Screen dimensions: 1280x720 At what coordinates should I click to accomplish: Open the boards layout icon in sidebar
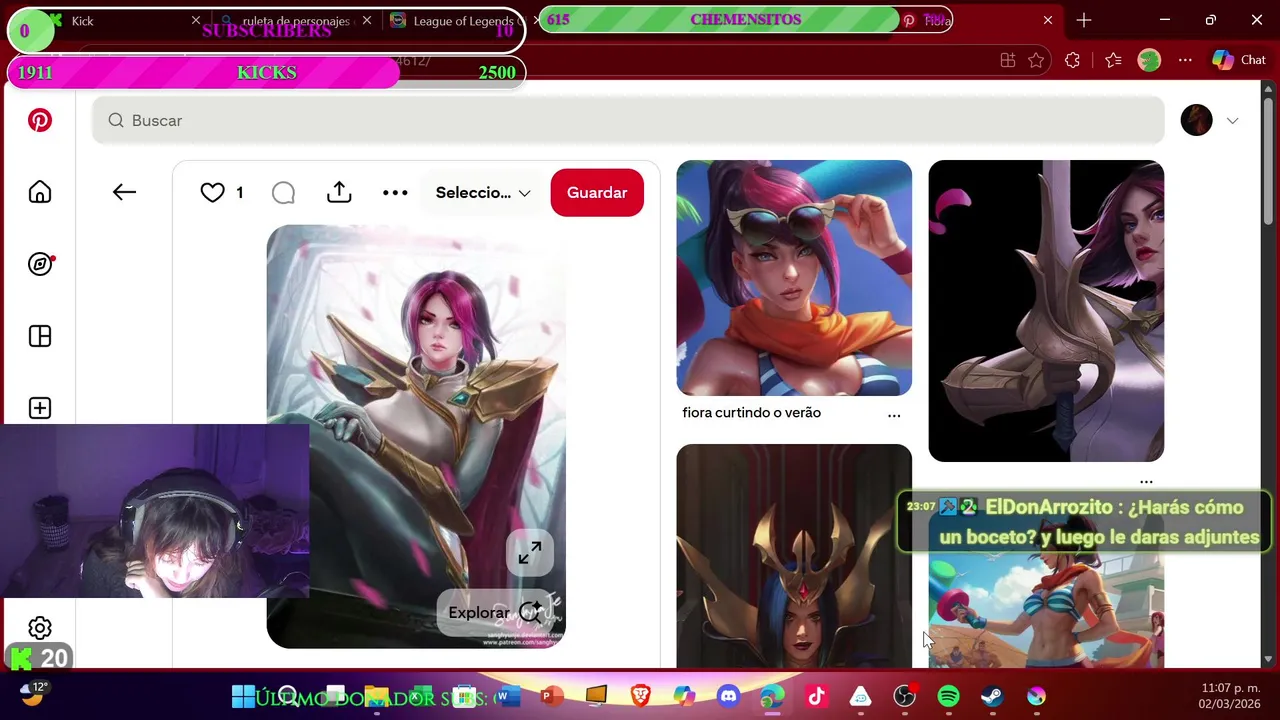click(40, 336)
